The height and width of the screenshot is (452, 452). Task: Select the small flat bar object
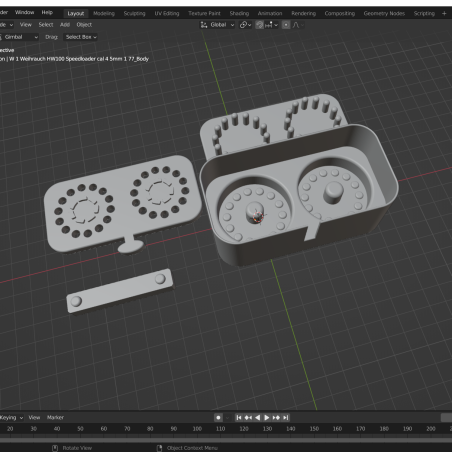(121, 291)
